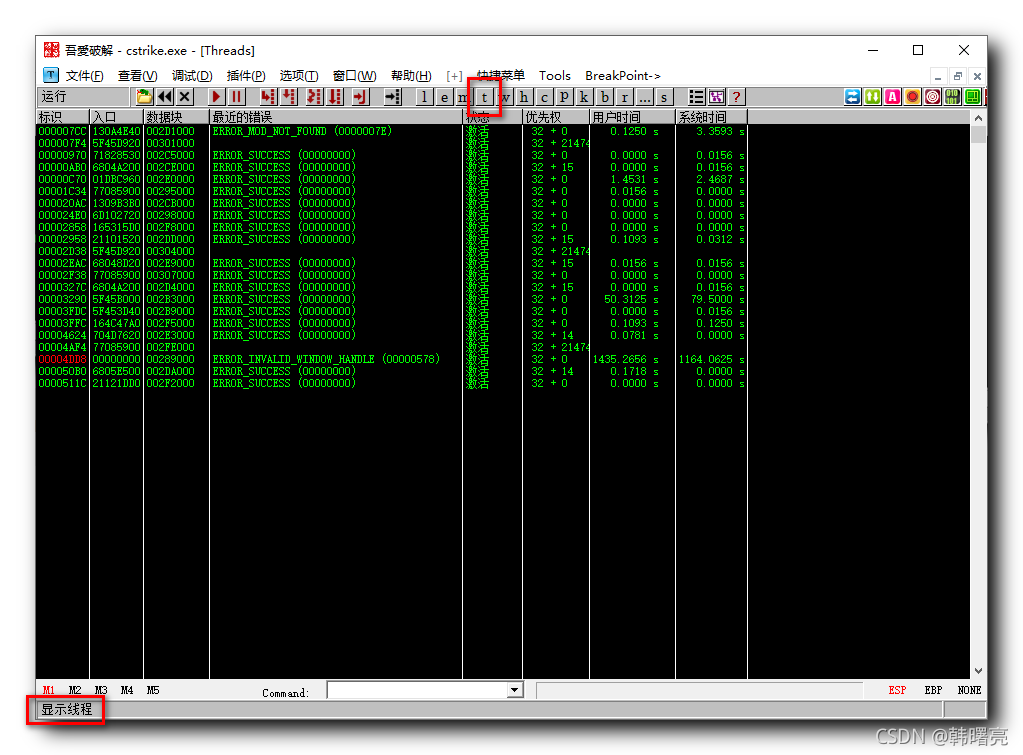Select the NONE stack mode label

pos(969,690)
